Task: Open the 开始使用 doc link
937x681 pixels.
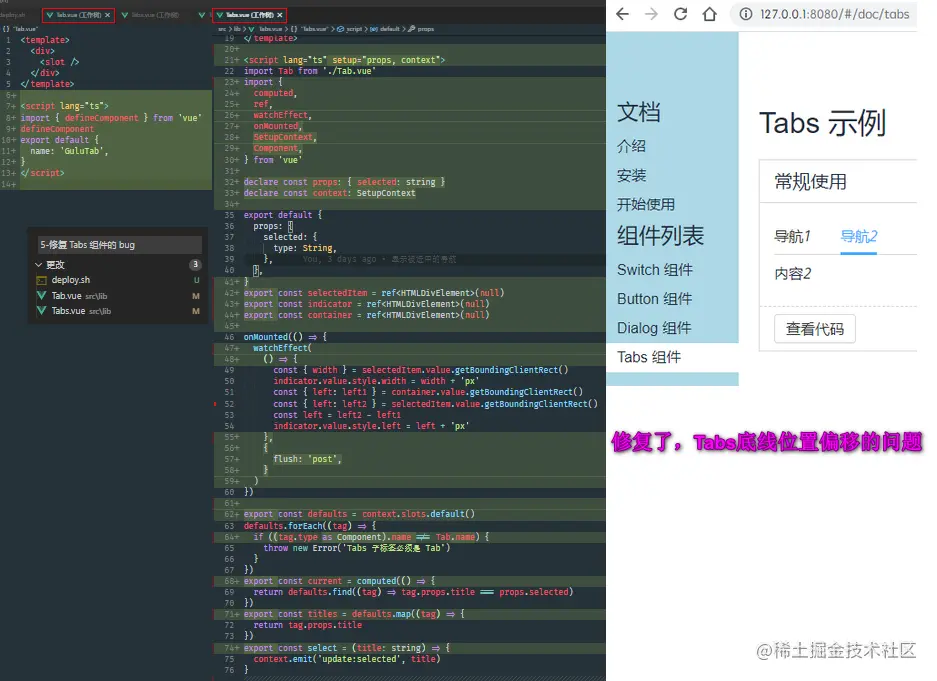Action: click(645, 205)
